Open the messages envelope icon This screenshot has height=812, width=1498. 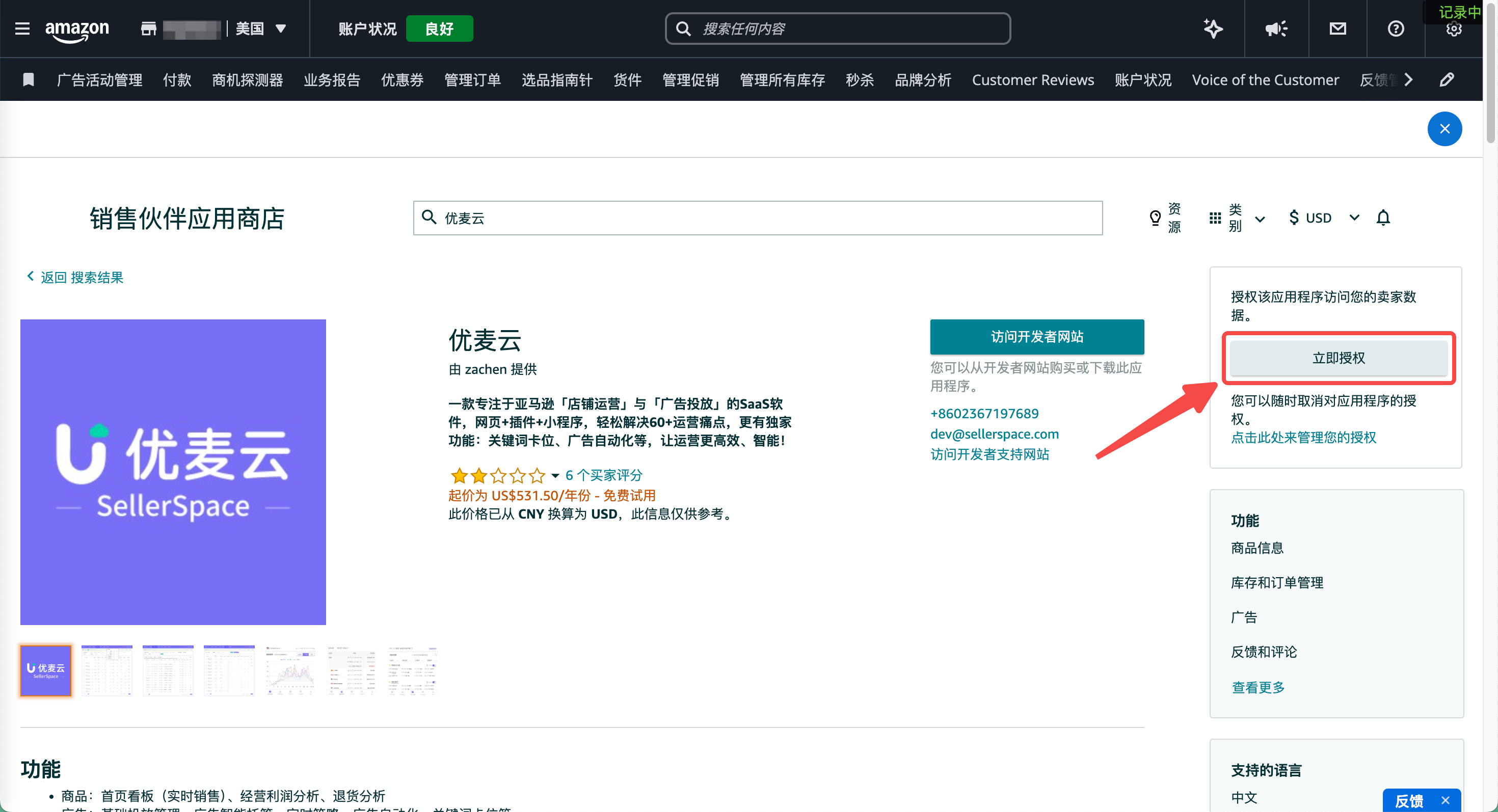[x=1337, y=29]
